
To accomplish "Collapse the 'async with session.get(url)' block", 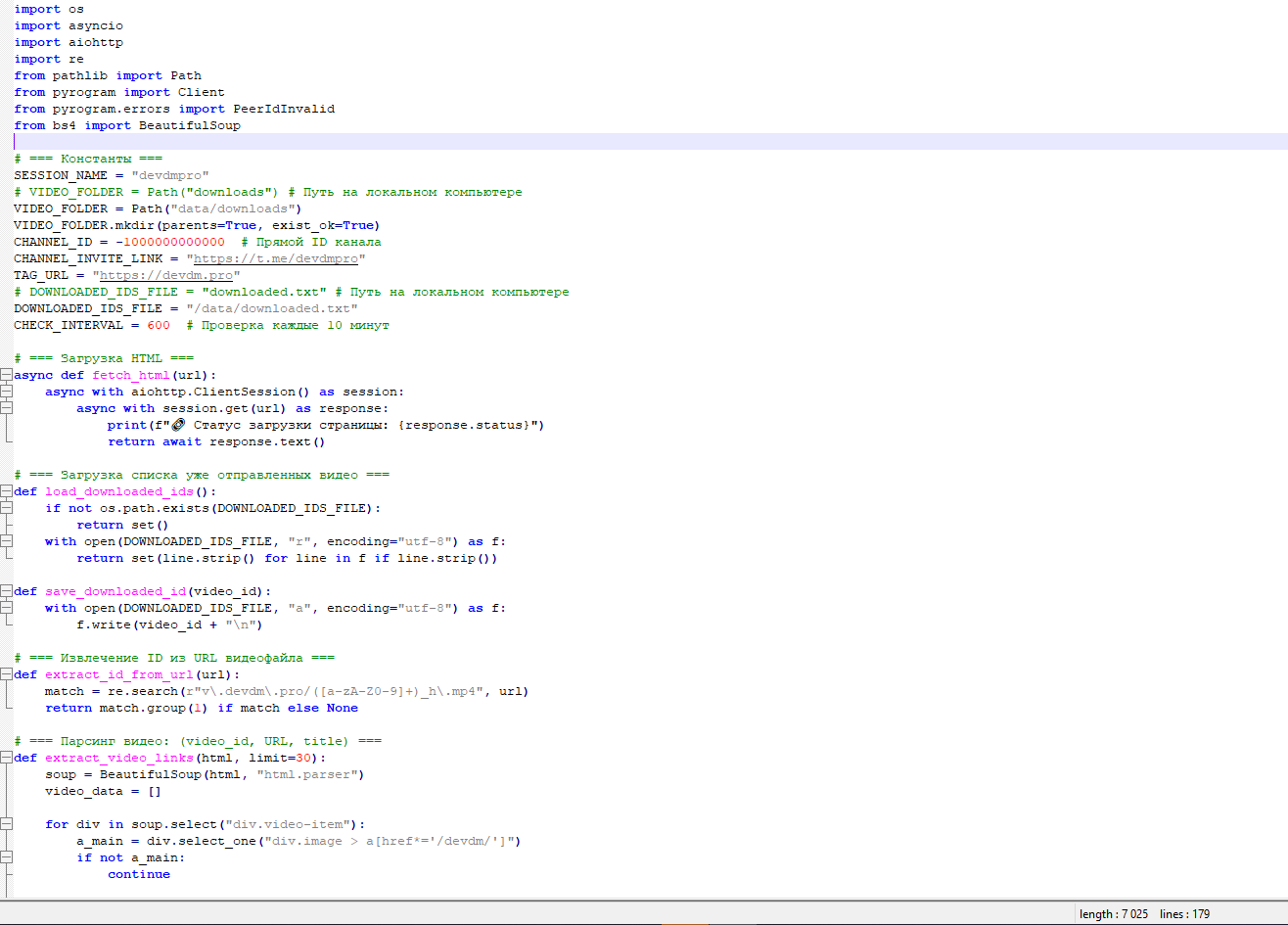I will point(6,408).
